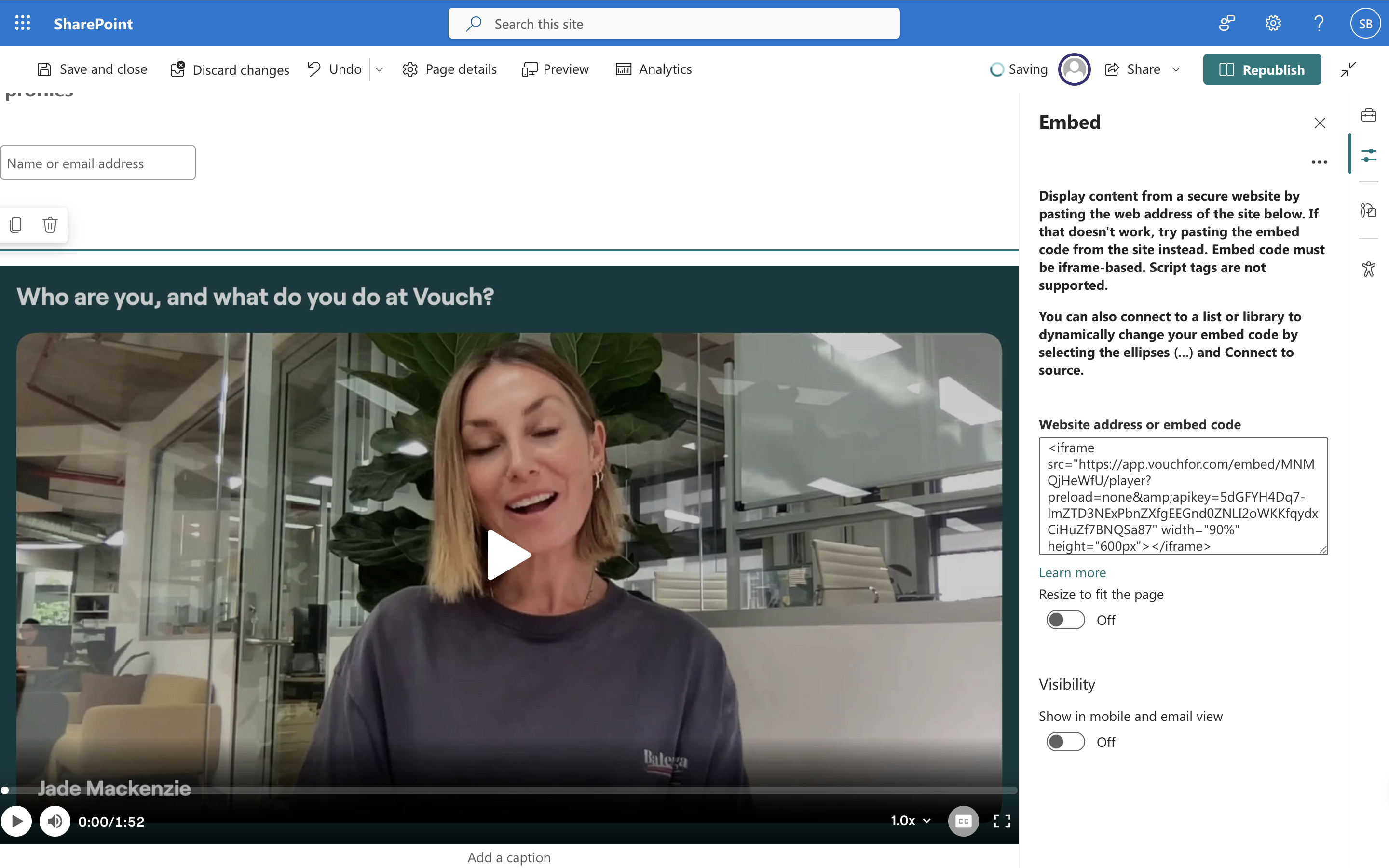This screenshot has height=868, width=1389.
Task: Open the toolbox briefcase icon in sidebar
Action: 1368,115
